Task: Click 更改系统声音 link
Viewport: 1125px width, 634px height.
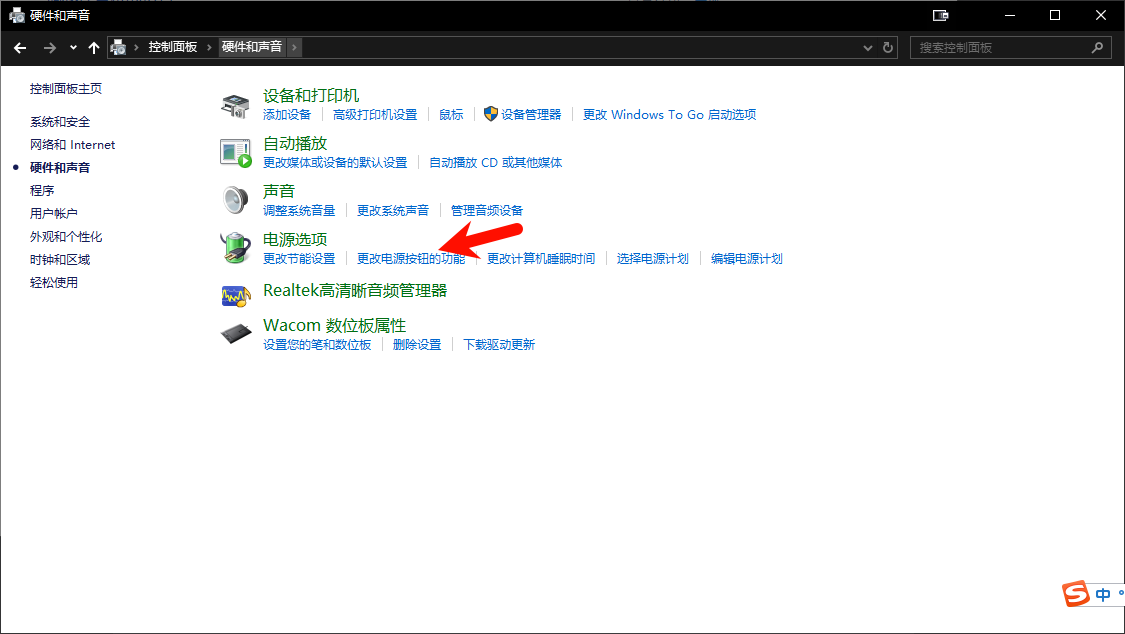Action: click(x=393, y=211)
